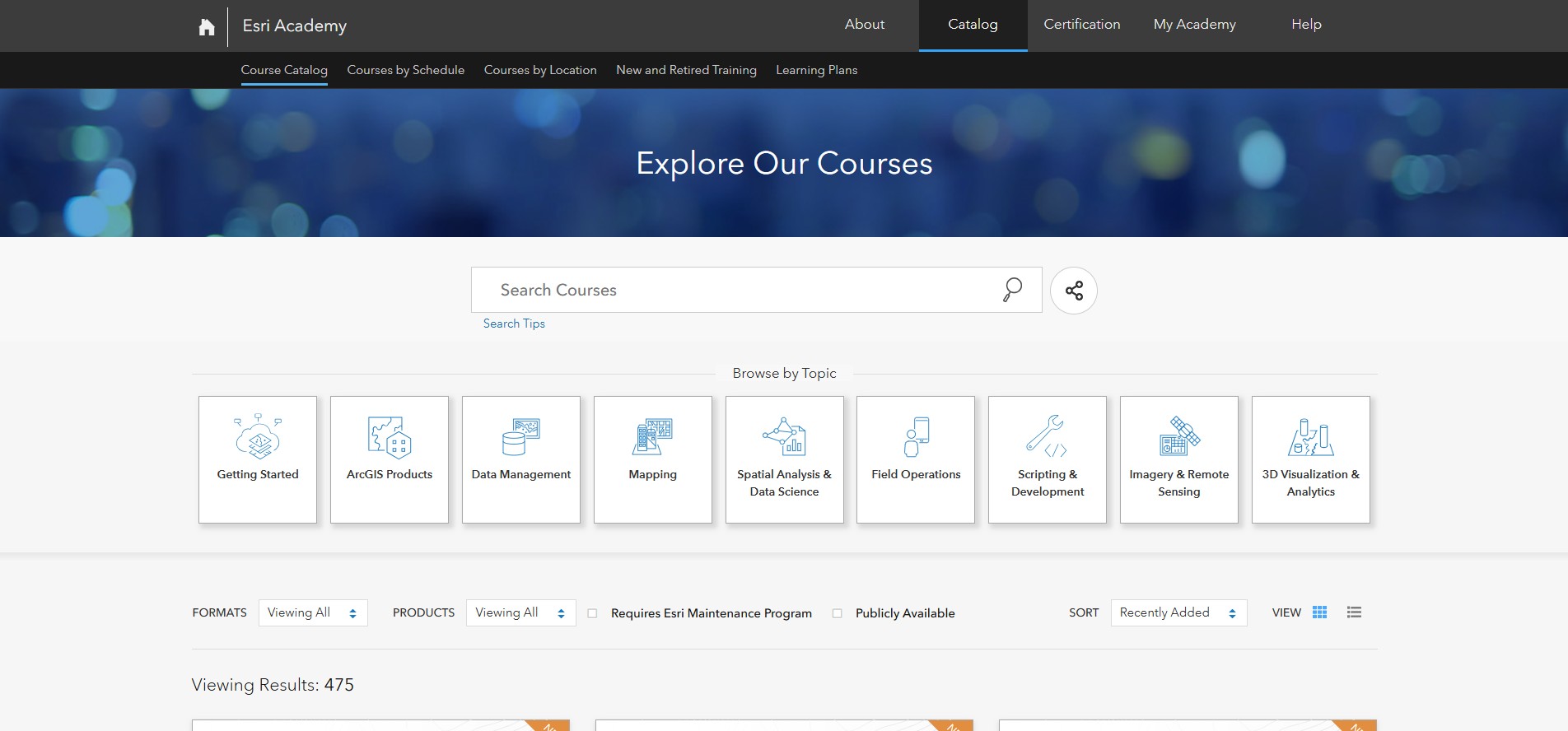Navigate to Courses by Schedule
The image size is (1568, 731).
[405, 70]
